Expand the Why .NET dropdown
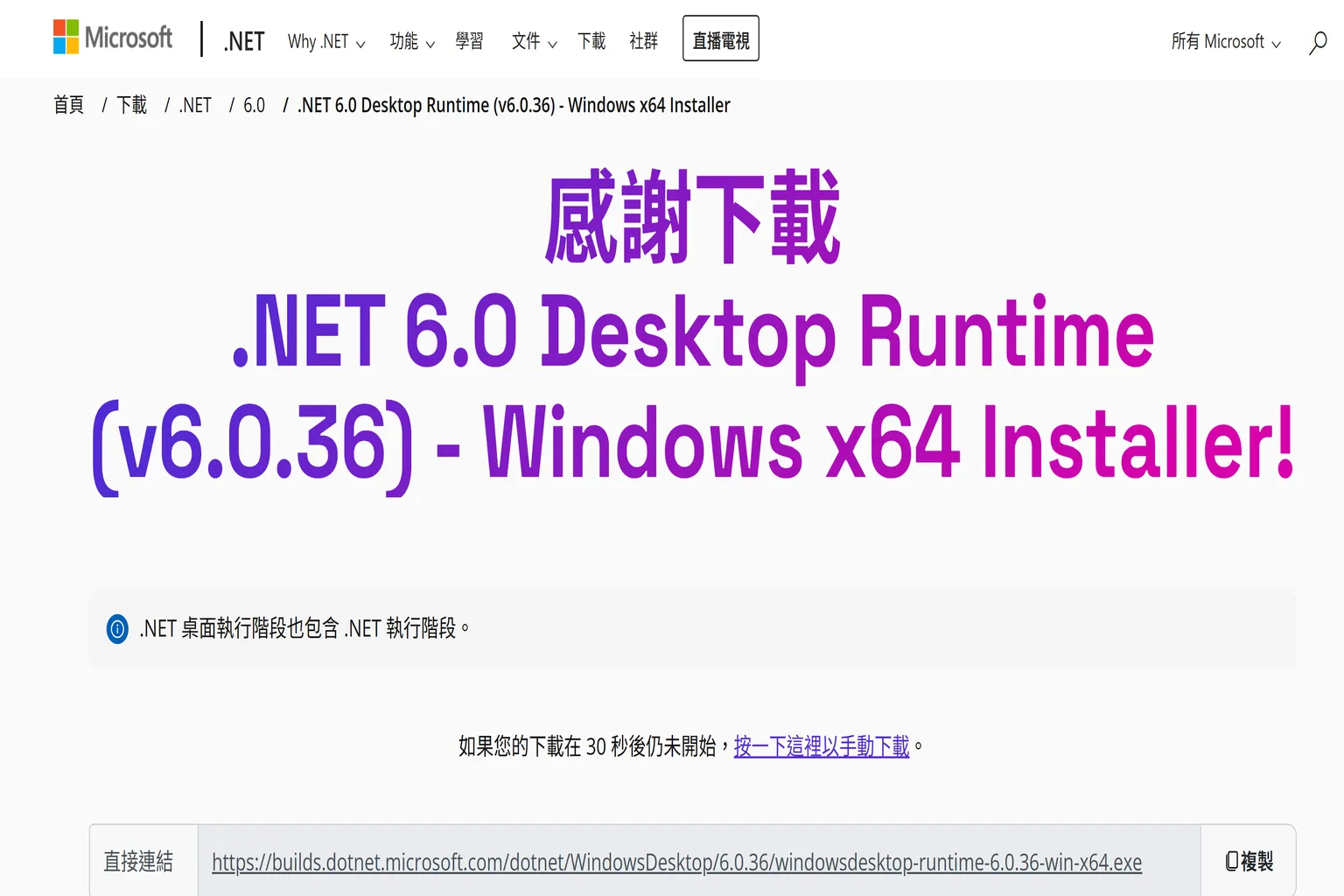 325,41
